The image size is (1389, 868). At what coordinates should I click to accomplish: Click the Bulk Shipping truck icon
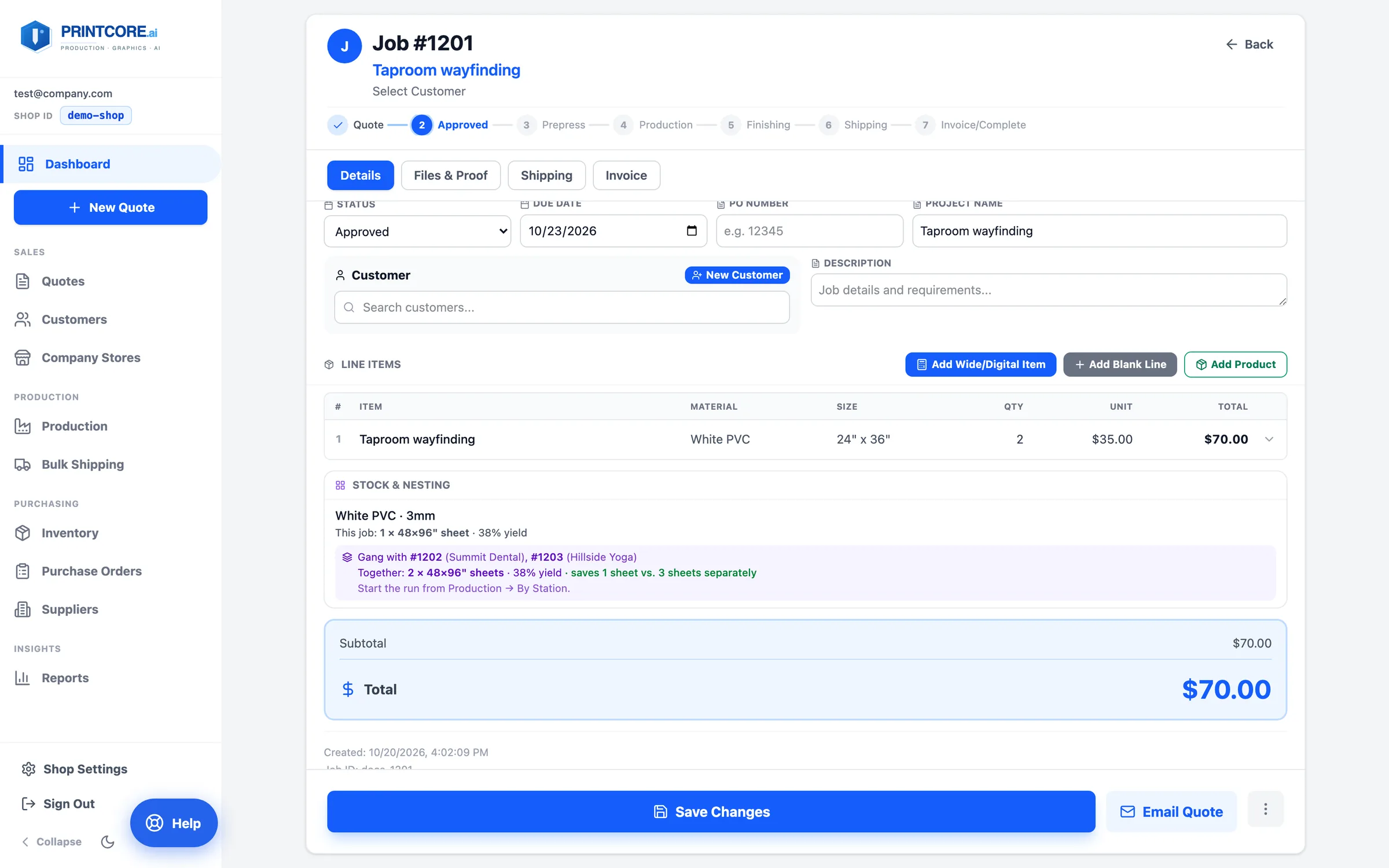23,464
